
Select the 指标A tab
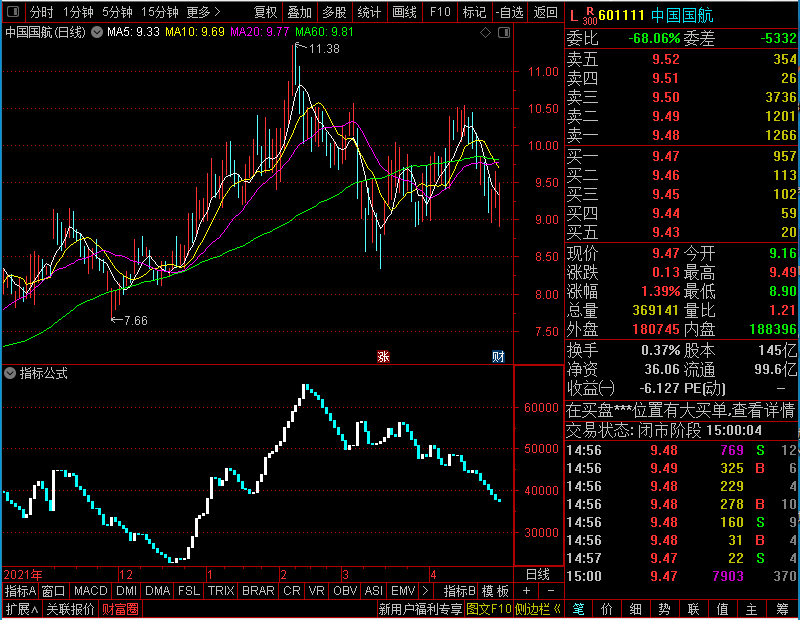(x=20, y=591)
